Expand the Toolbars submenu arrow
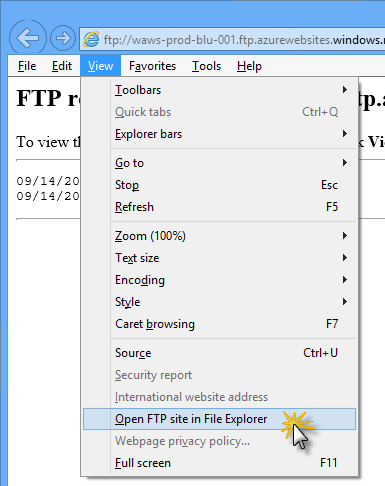Screen dimensions: 385x486 [x=345, y=90]
